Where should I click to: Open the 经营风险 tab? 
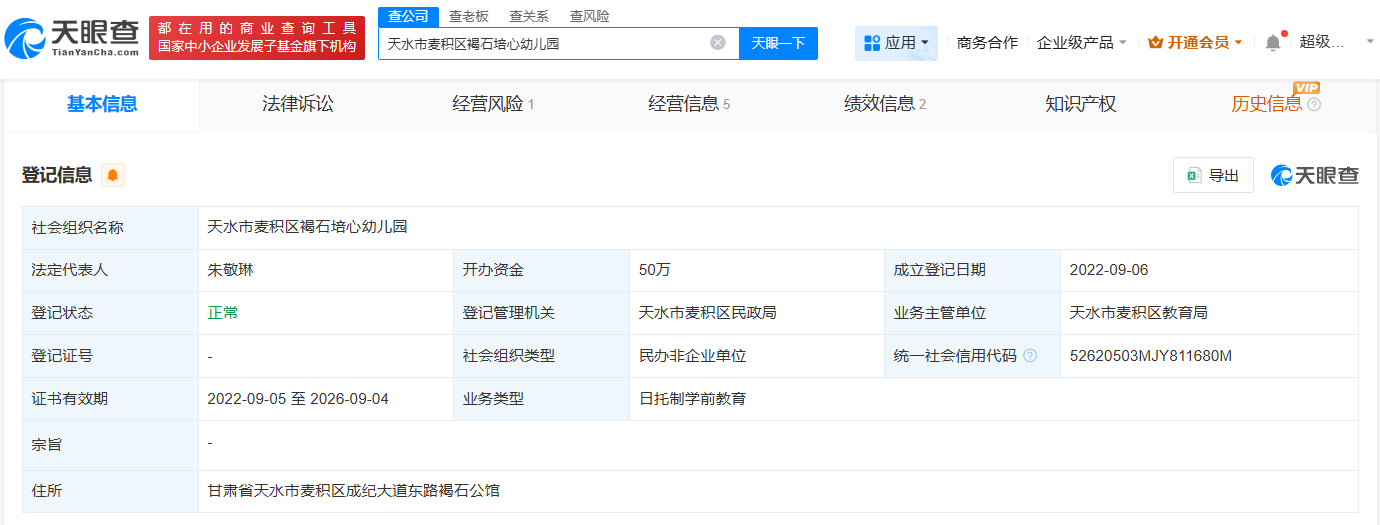[492, 104]
